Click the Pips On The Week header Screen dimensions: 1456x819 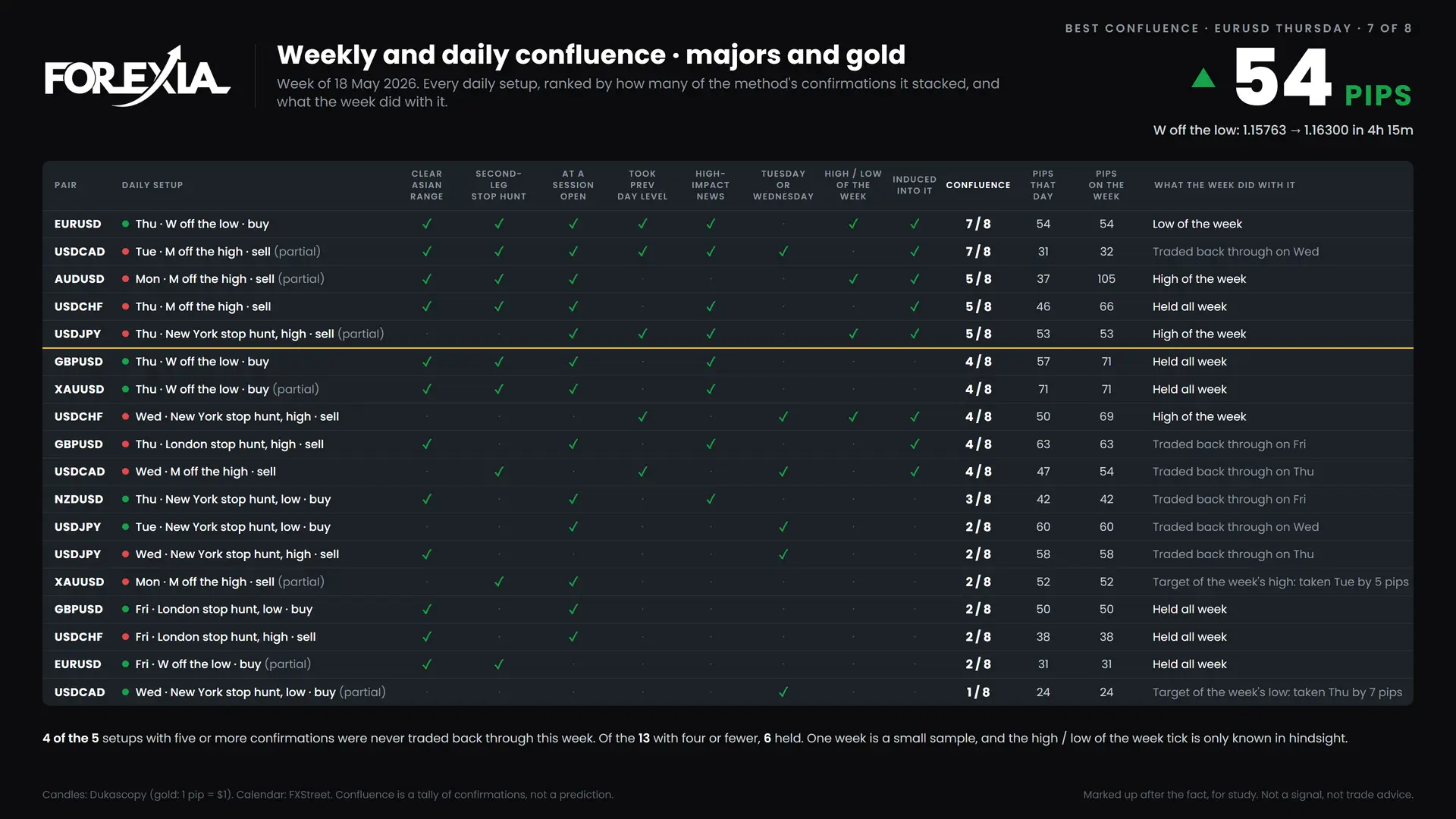click(x=1106, y=185)
